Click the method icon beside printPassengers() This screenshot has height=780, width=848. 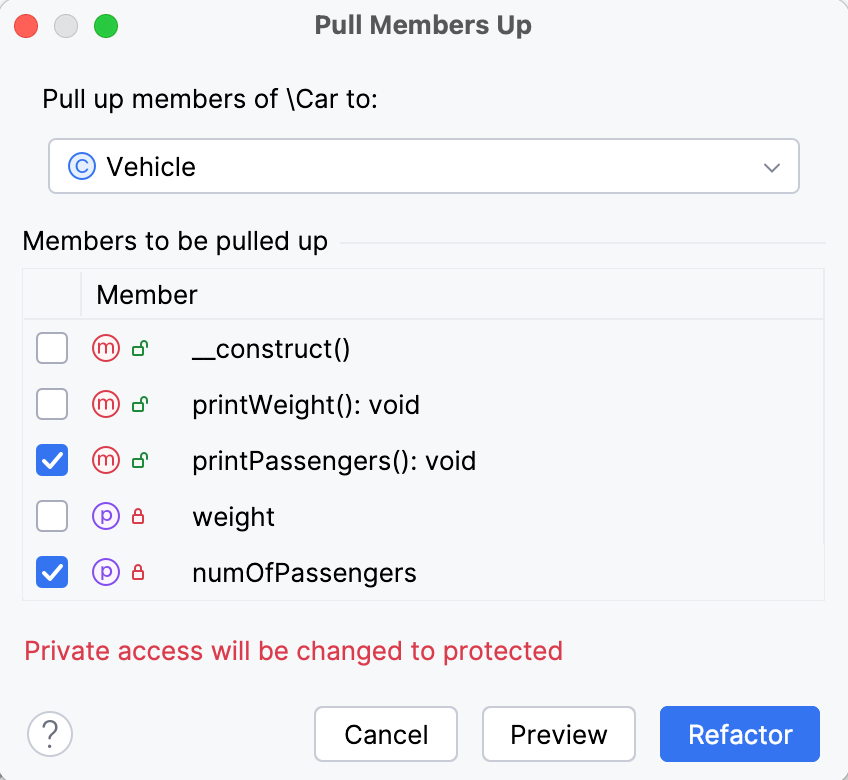[105, 460]
